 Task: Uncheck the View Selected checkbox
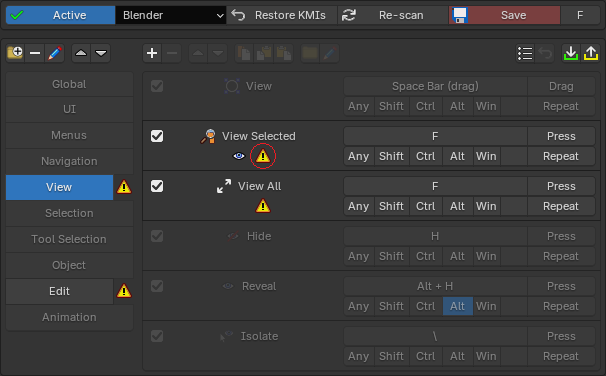[x=157, y=136]
